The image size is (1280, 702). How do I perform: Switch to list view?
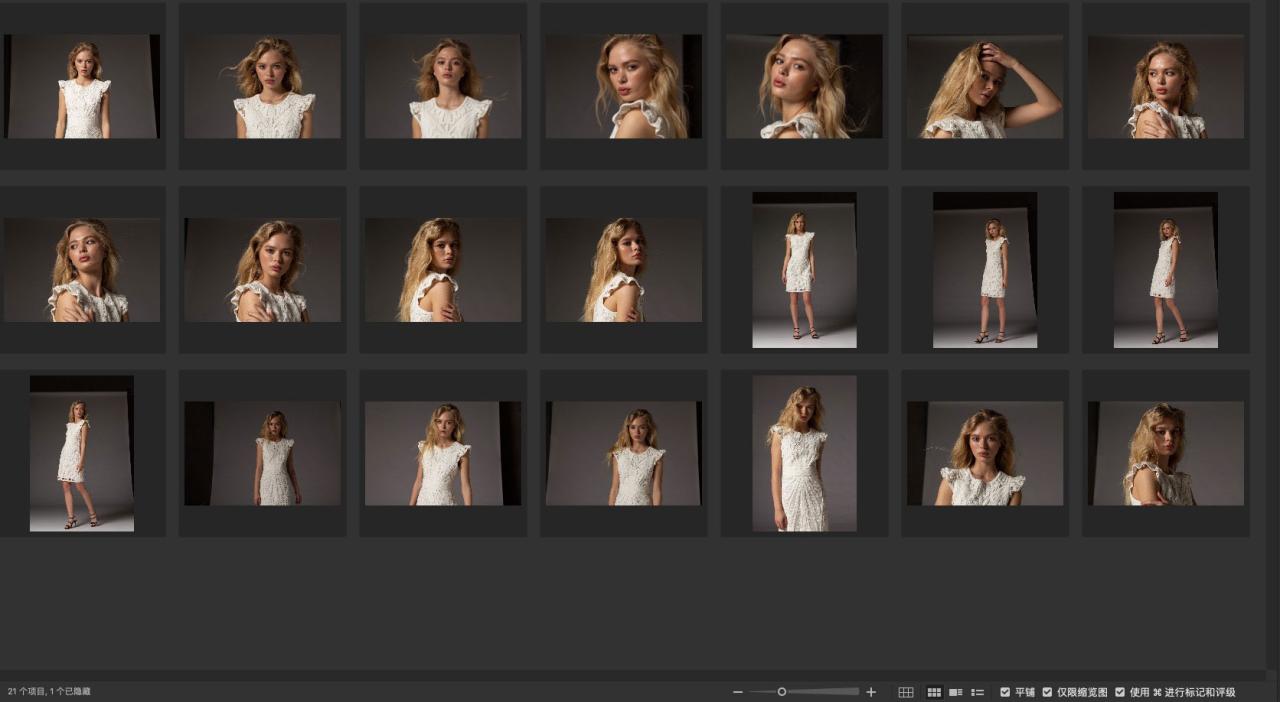[x=978, y=692]
